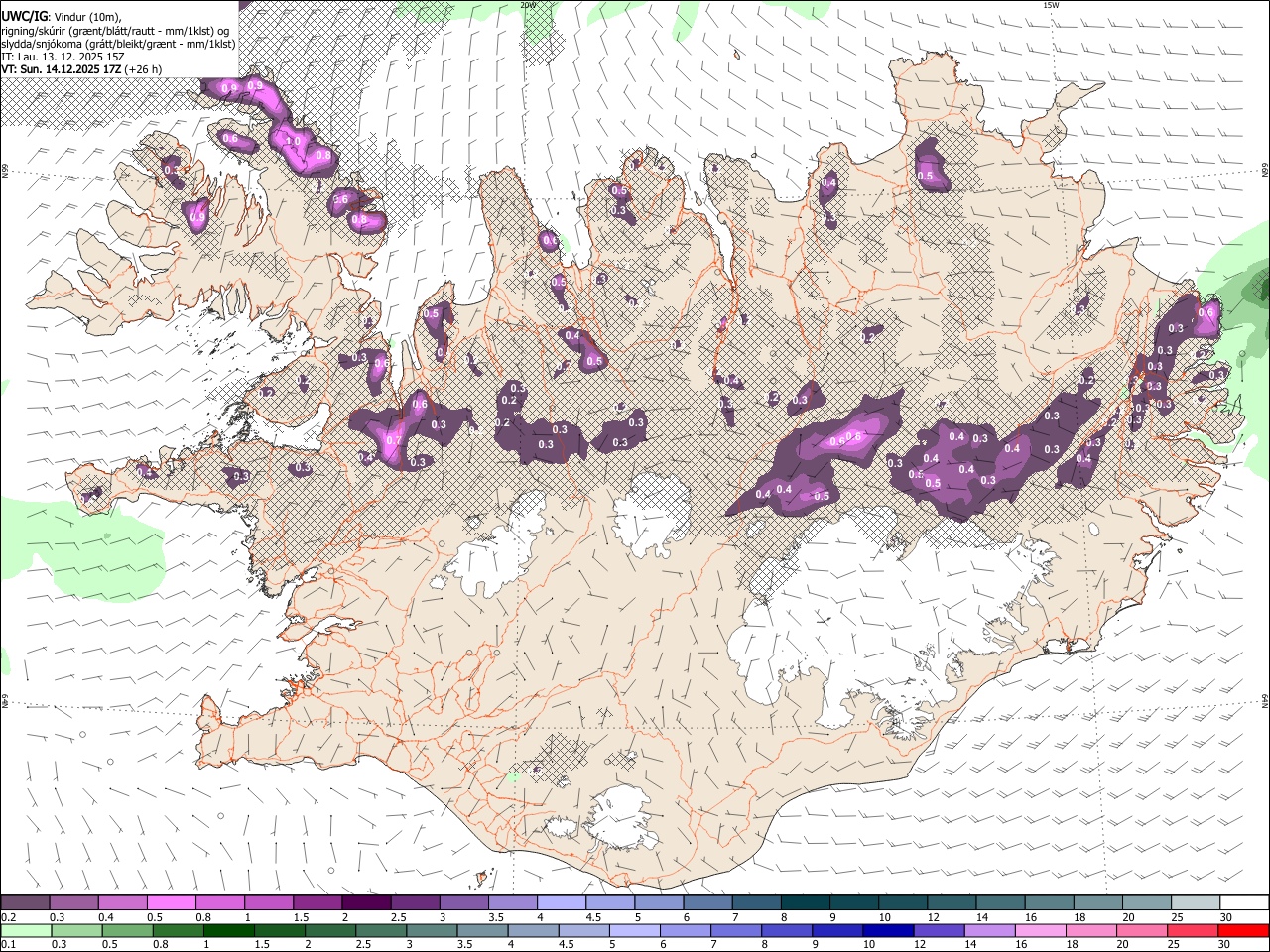The height and width of the screenshot is (952, 1270).
Task: Click the 1.0 precipitation value on the map
Action: coord(293,142)
